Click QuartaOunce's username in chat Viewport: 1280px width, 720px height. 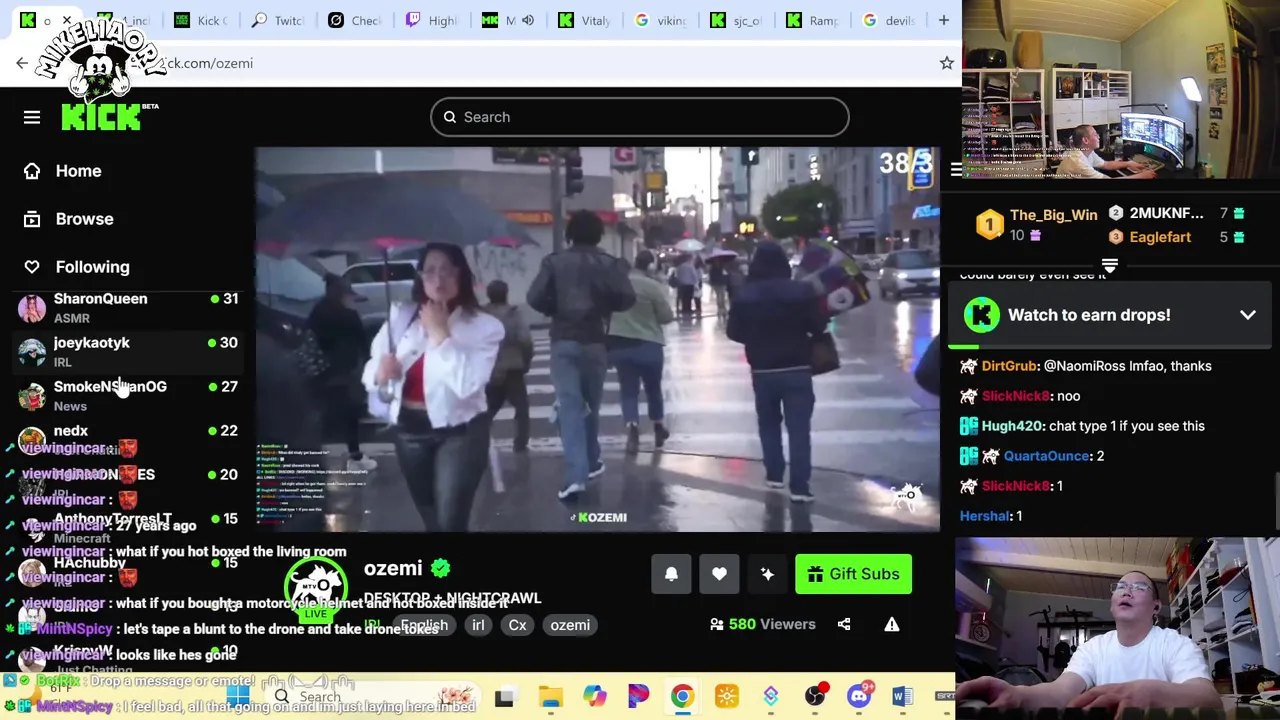pos(1046,456)
